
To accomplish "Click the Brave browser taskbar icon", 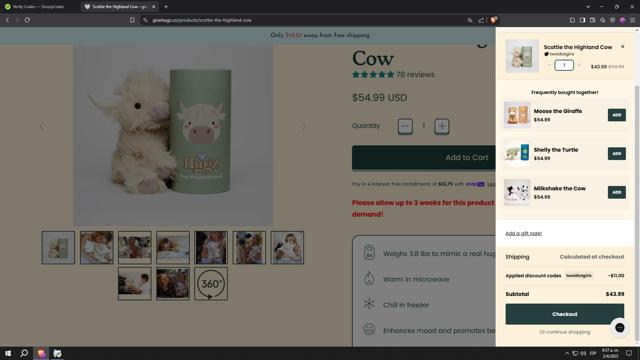I will [41, 353].
